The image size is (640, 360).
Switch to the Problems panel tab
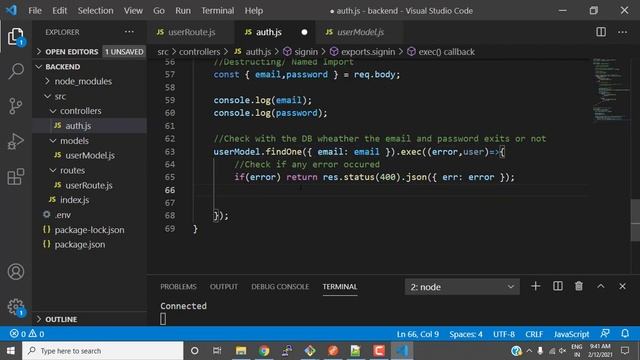pyautogui.click(x=178, y=287)
